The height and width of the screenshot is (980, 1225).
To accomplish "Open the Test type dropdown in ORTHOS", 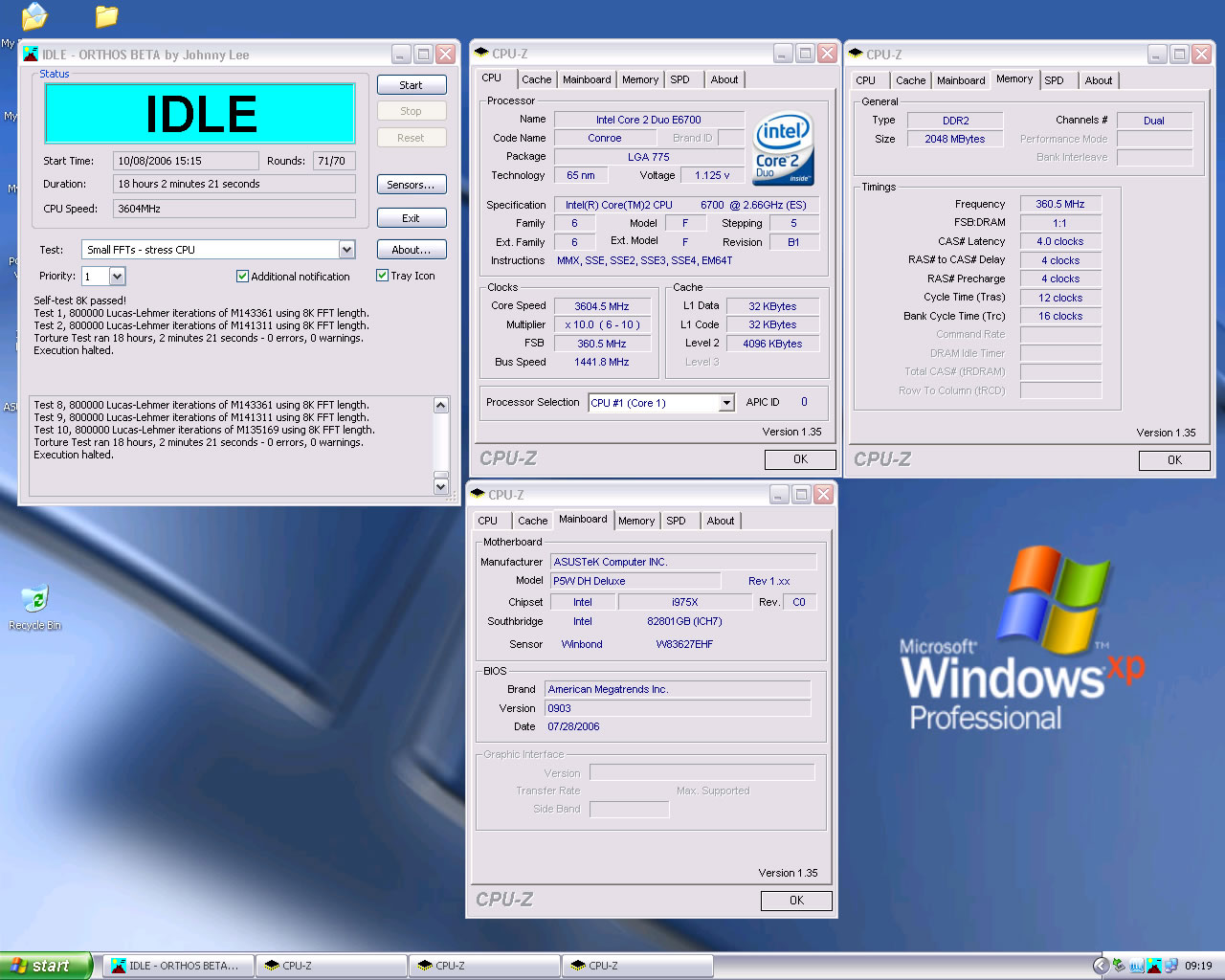I will coord(346,250).
